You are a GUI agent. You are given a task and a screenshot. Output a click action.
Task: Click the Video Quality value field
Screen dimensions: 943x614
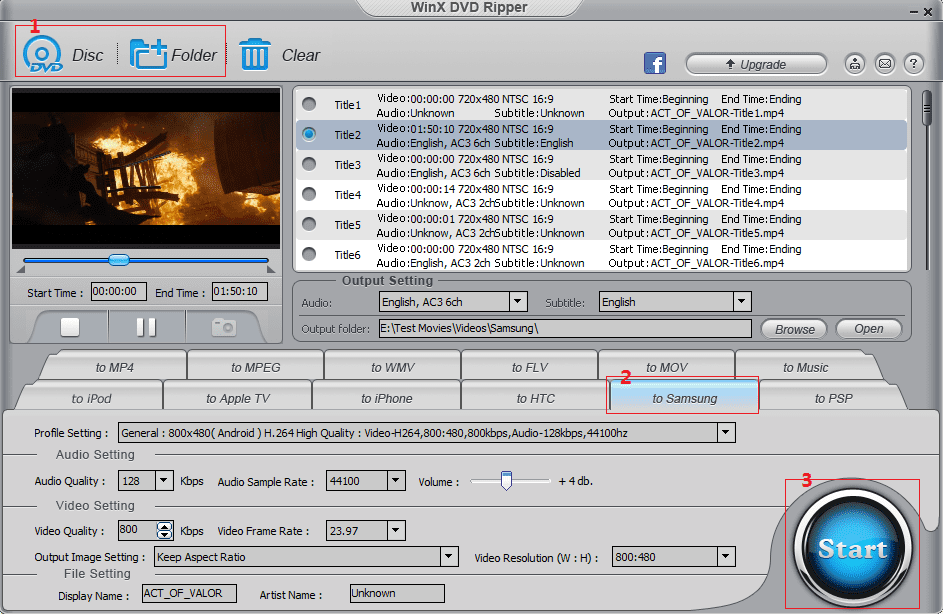pos(137,530)
